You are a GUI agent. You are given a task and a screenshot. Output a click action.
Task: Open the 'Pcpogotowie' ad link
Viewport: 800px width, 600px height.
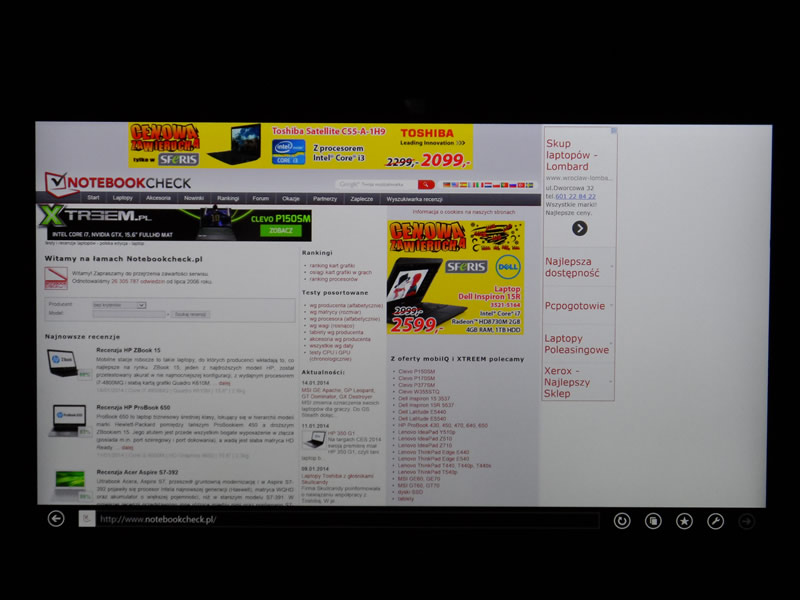(574, 306)
